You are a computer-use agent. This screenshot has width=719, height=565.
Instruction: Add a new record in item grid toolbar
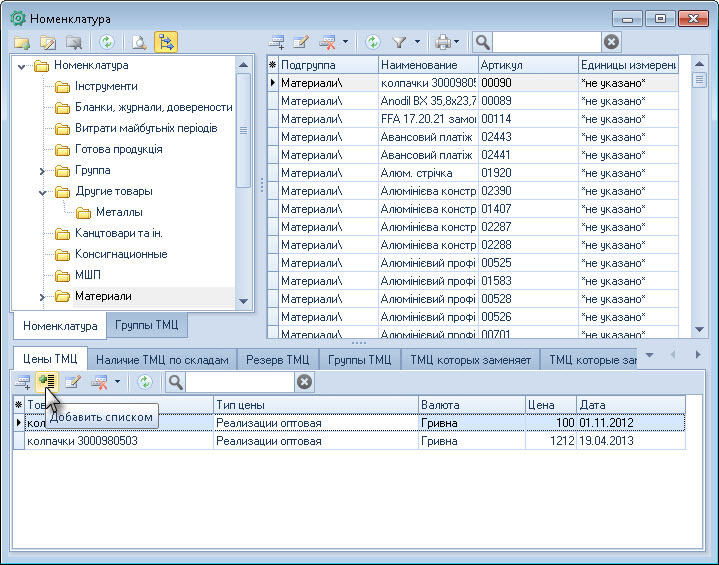click(x=276, y=43)
